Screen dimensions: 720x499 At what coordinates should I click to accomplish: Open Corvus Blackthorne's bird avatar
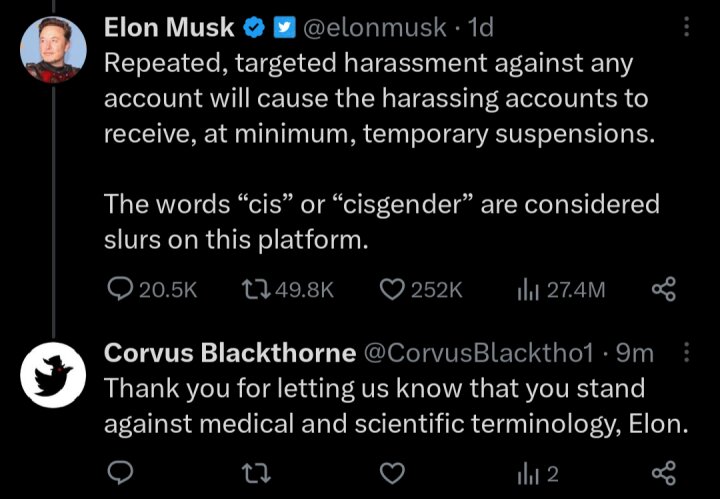coord(53,375)
